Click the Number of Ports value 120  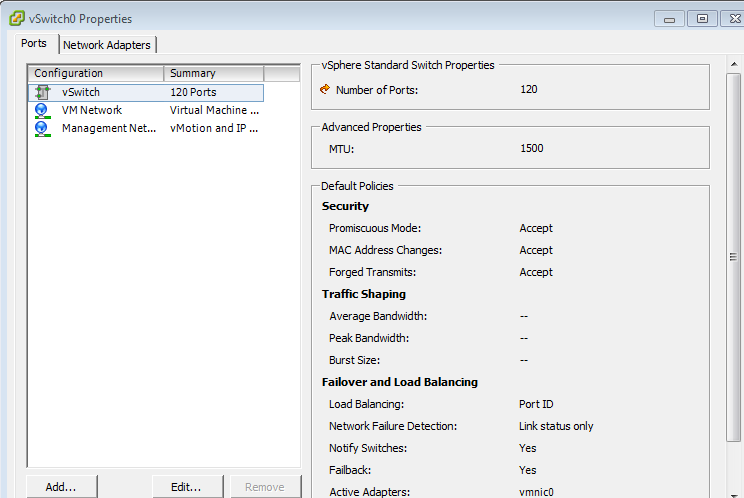(529, 89)
